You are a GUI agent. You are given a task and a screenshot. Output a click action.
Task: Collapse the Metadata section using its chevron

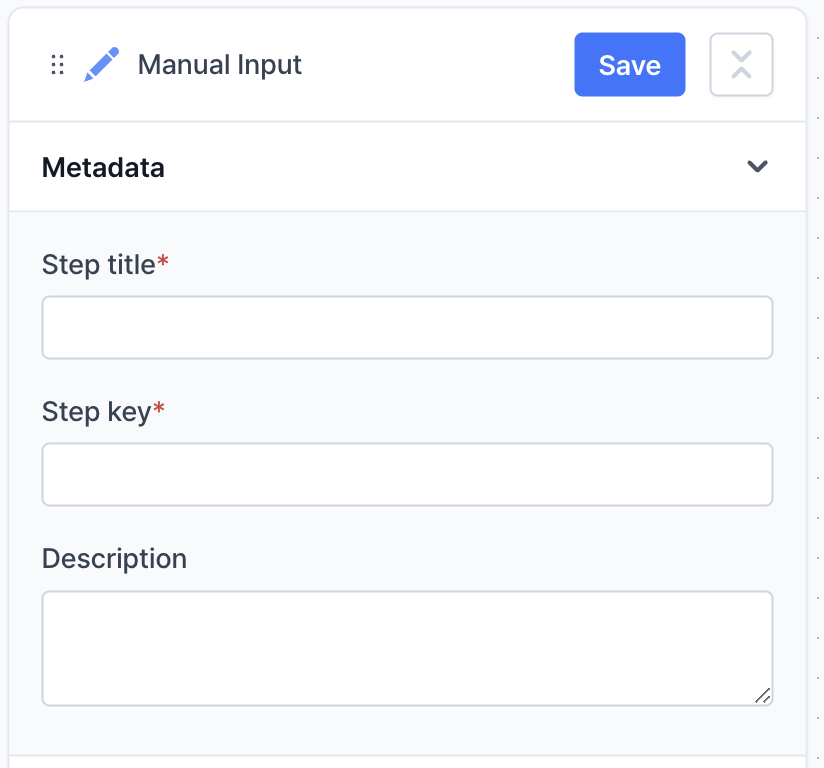coord(757,167)
